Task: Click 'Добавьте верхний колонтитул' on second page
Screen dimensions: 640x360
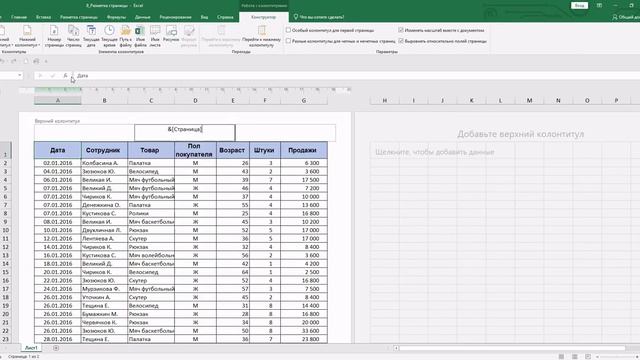Action: tap(520, 134)
